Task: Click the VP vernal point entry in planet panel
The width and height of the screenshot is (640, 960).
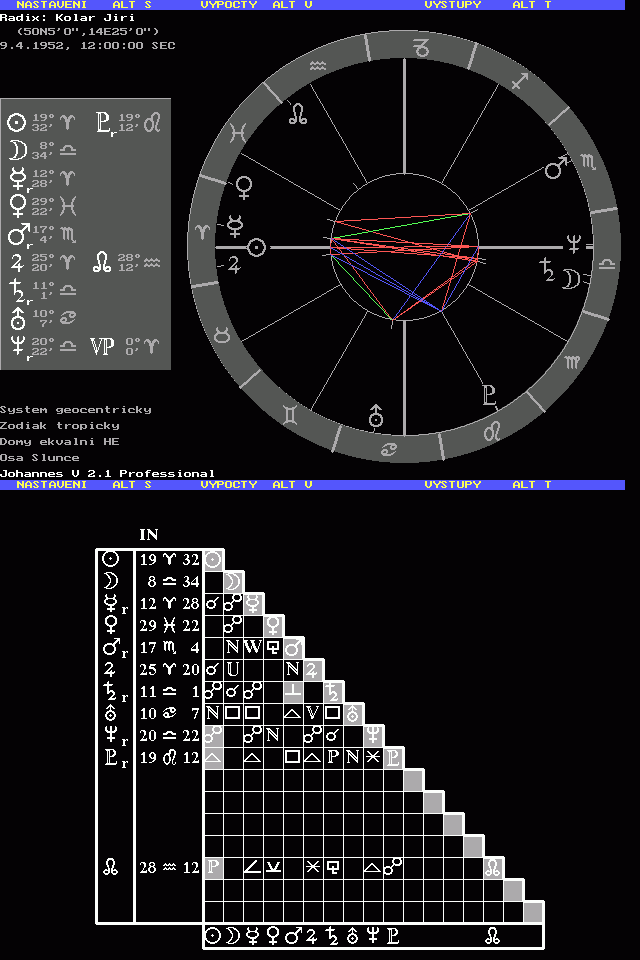Action: (x=102, y=346)
